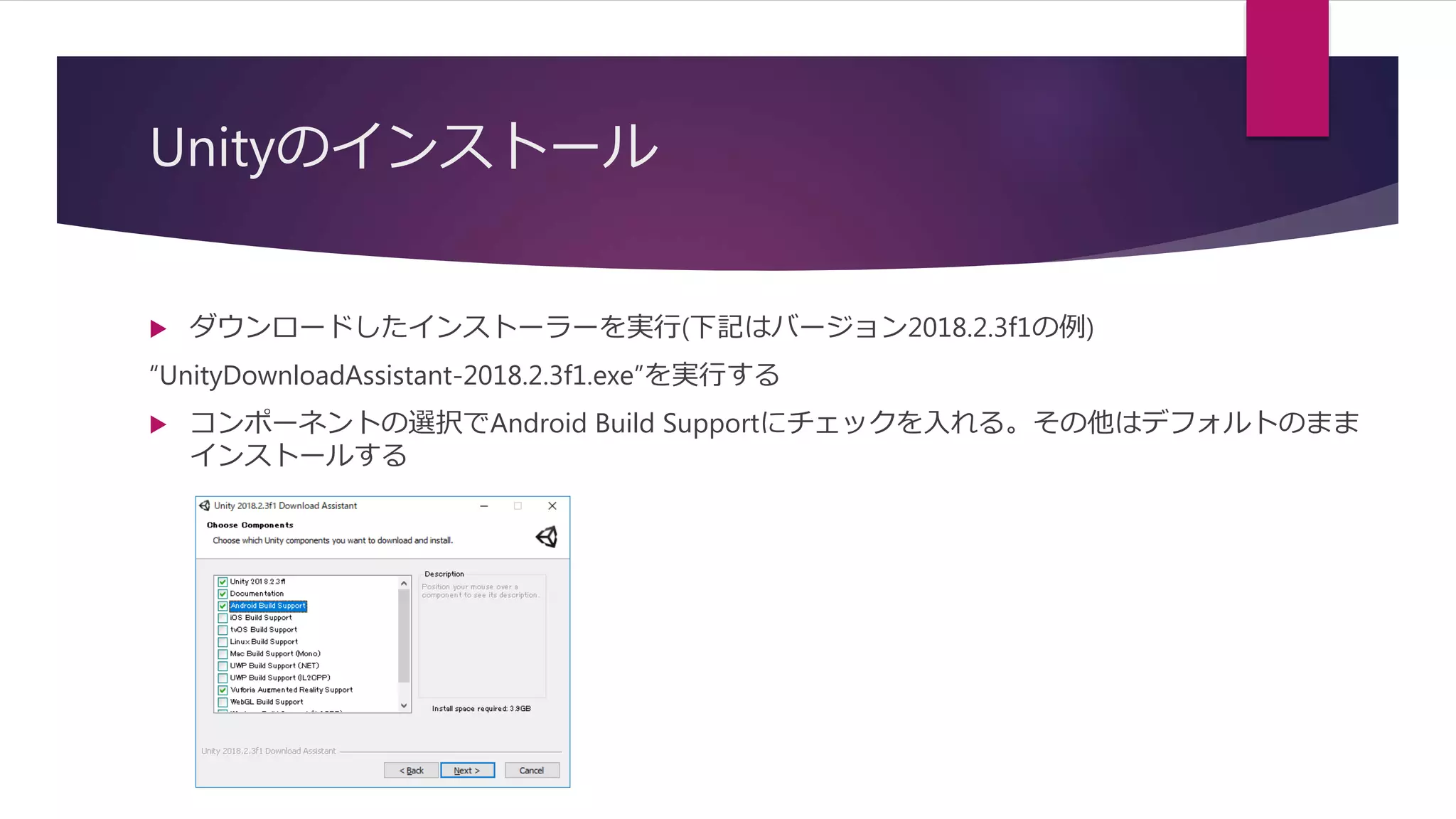This screenshot has width=1456, height=819.
Task: Disable Vuforia Augmented Reality Support checkbox
Action: (x=223, y=690)
